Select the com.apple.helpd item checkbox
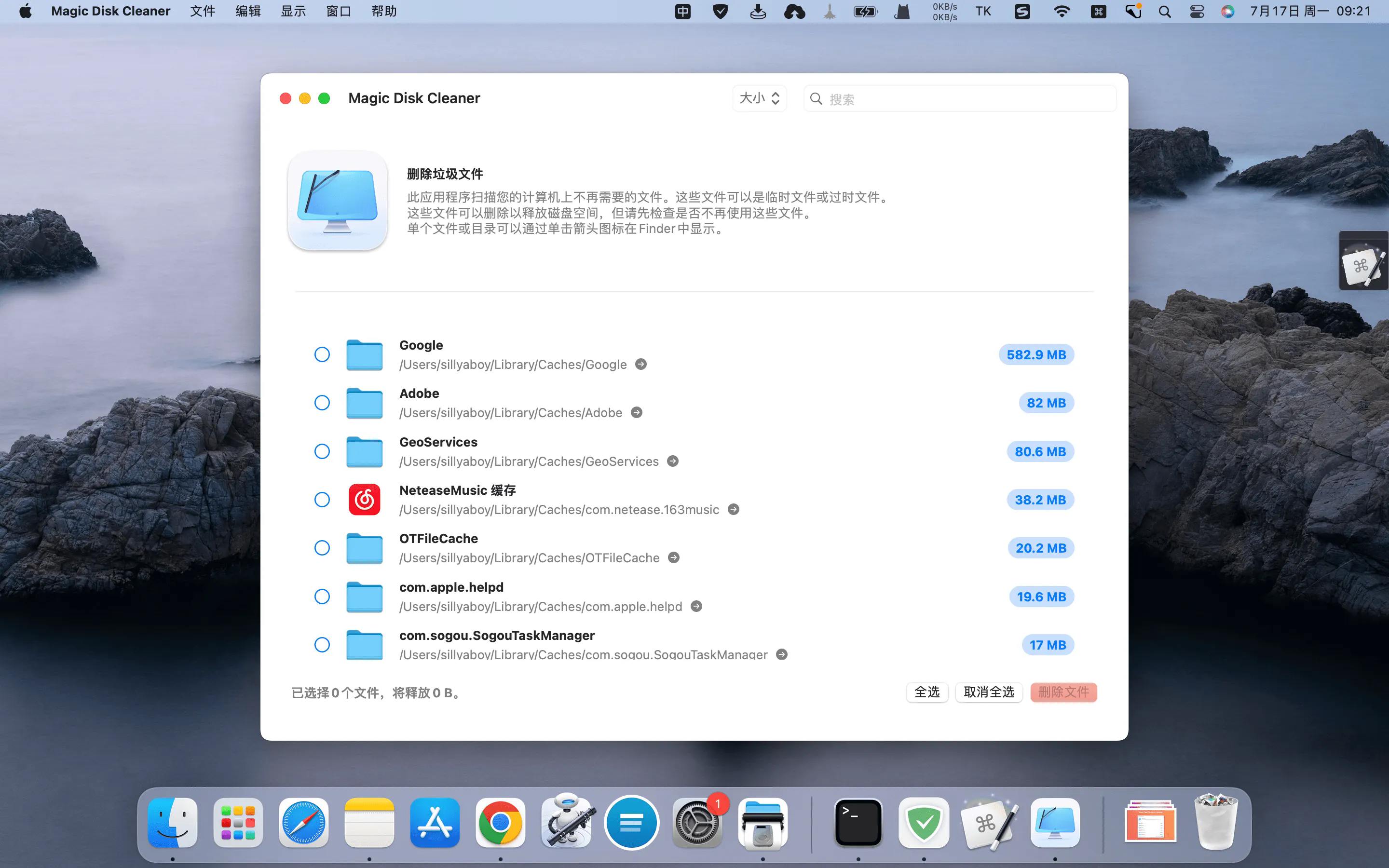This screenshot has width=1389, height=868. pyautogui.click(x=322, y=597)
